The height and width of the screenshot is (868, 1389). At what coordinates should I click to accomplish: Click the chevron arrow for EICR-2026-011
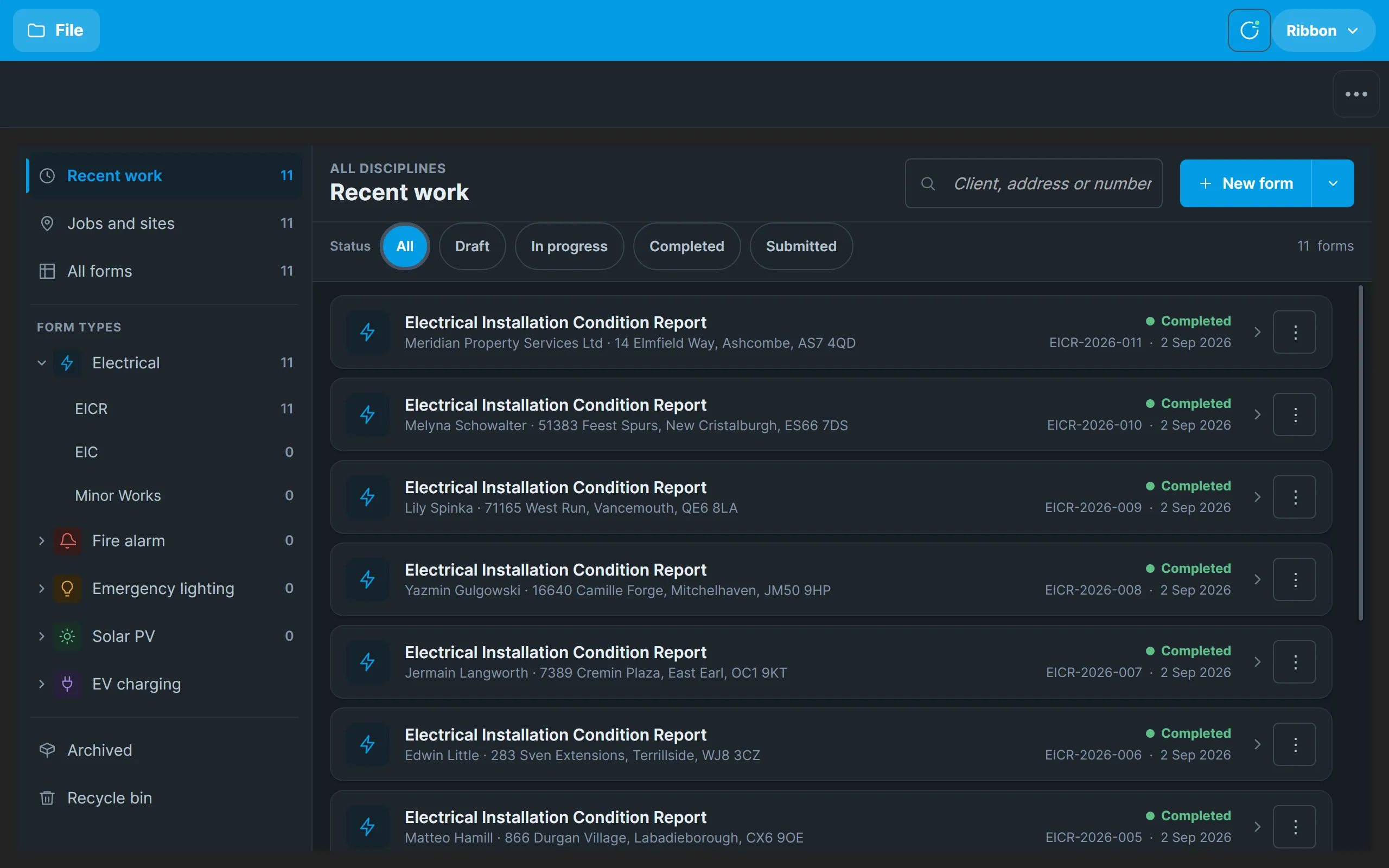click(1257, 333)
